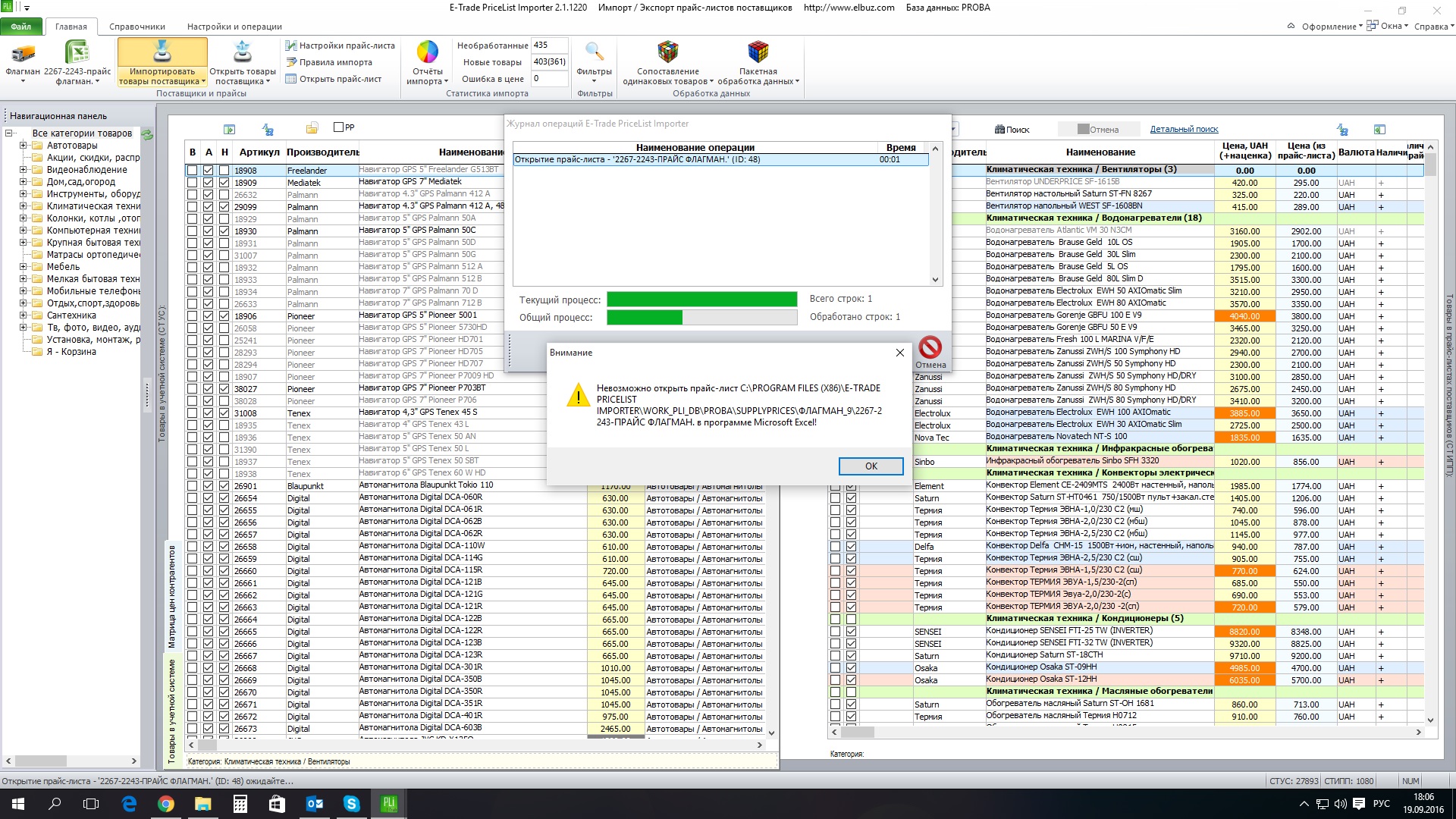Click the Поиск search button
Screen dimensions: 1456x819
coord(1012,130)
